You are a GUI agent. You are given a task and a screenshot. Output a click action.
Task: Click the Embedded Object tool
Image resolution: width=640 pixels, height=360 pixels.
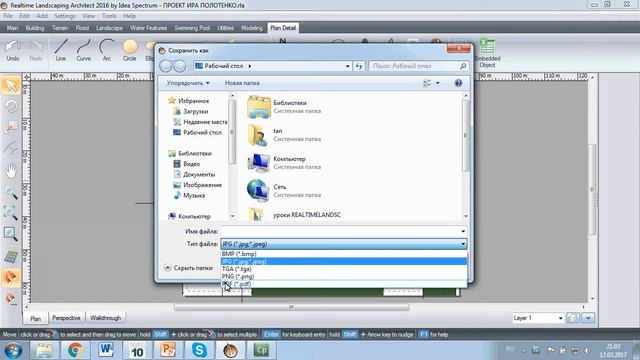[x=487, y=53]
